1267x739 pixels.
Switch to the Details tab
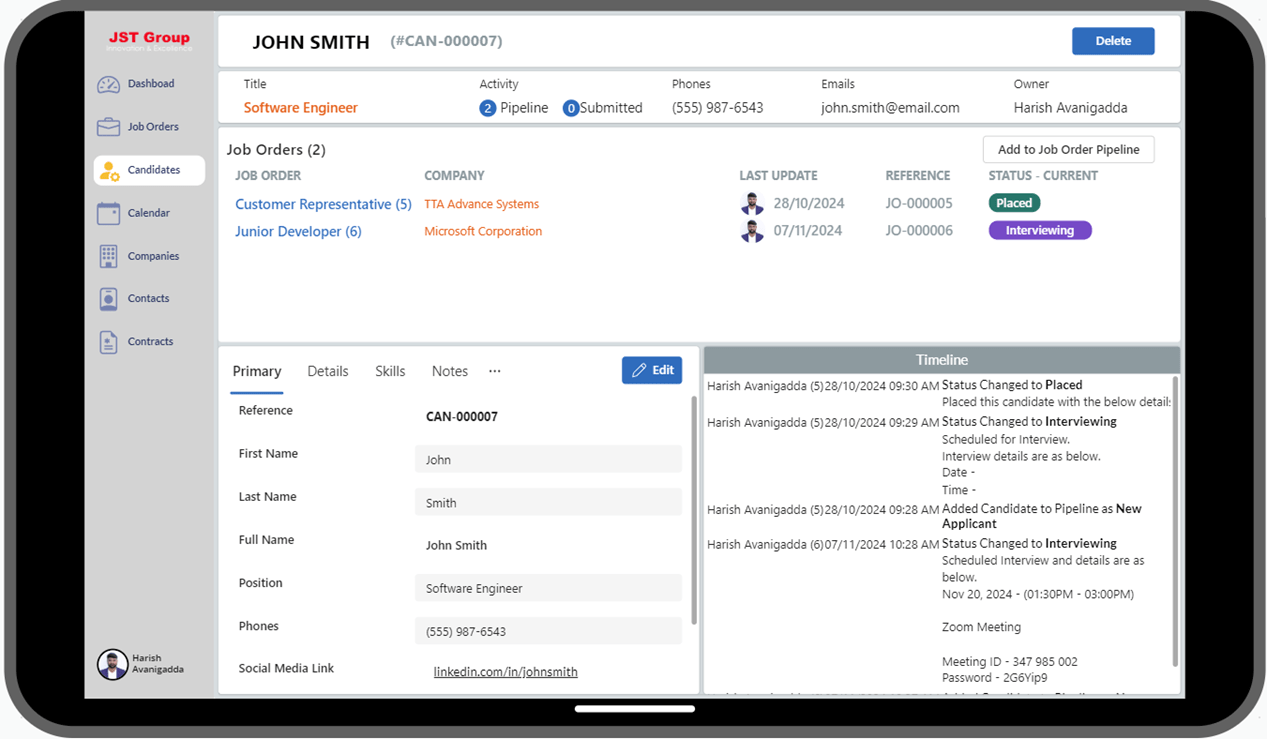(328, 371)
